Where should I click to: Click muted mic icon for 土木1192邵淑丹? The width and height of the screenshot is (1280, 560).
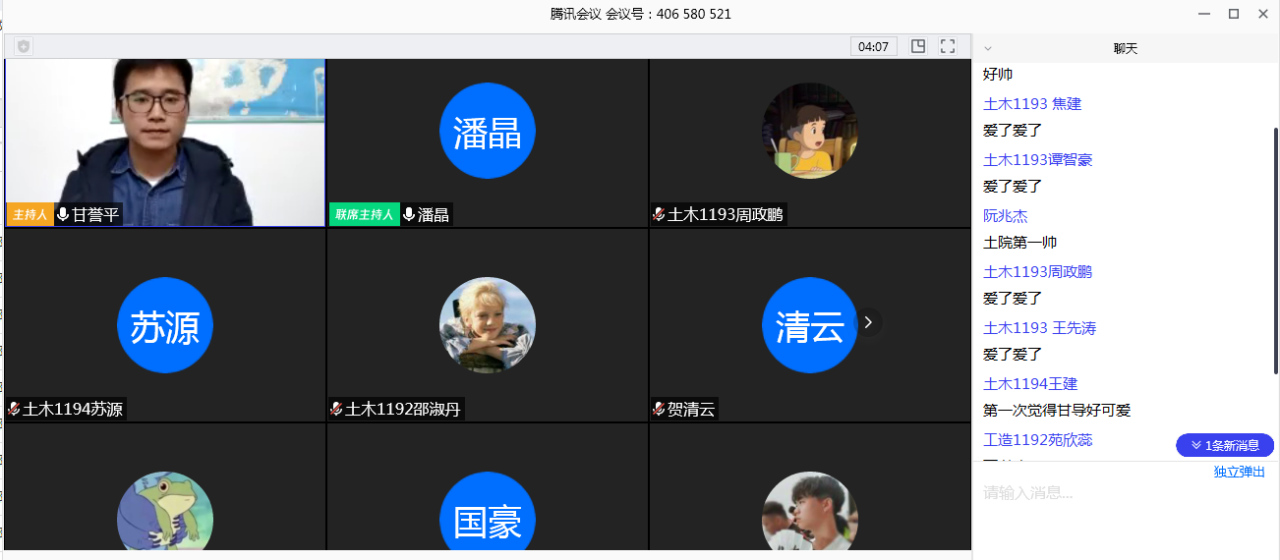click(x=336, y=409)
